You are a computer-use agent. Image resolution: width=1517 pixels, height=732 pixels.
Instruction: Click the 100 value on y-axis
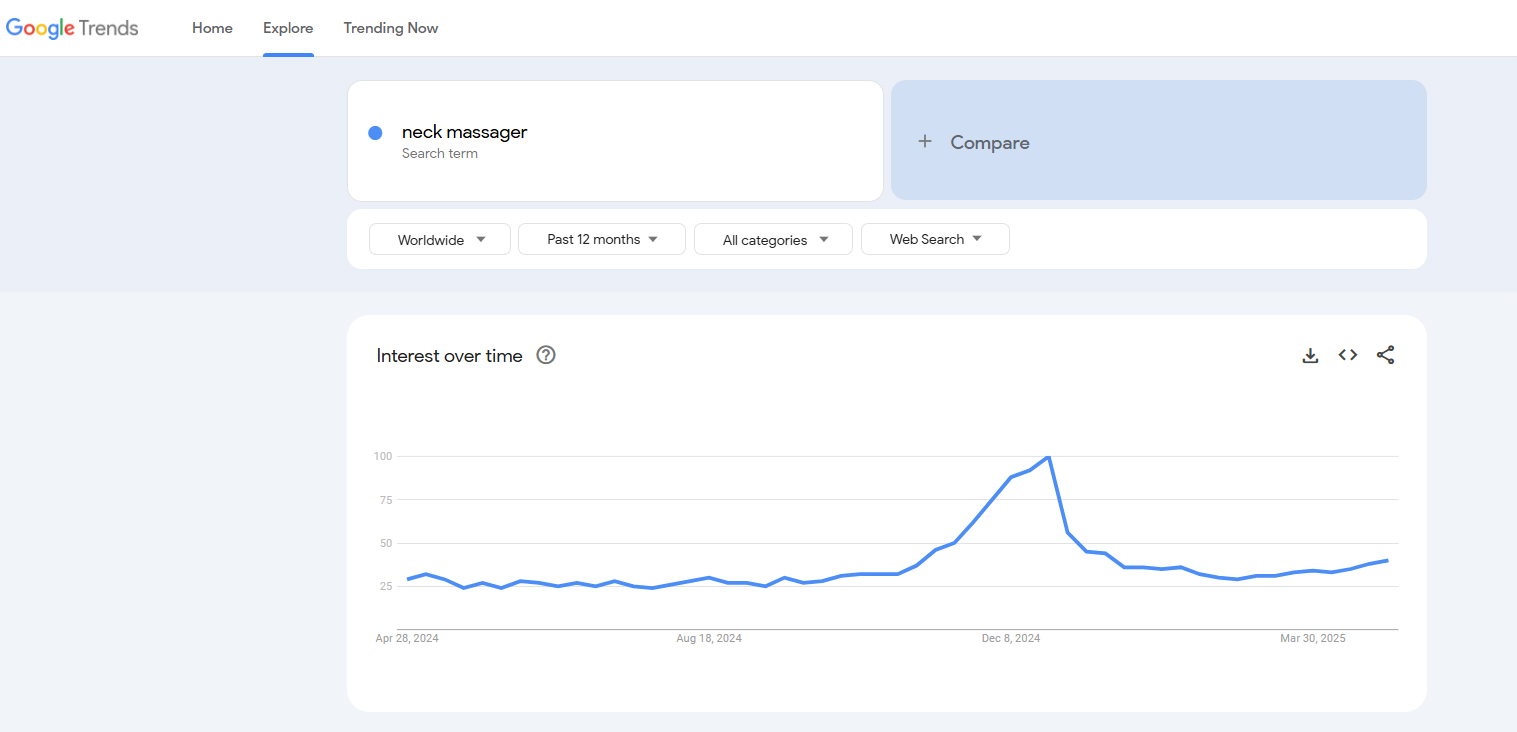pos(382,456)
